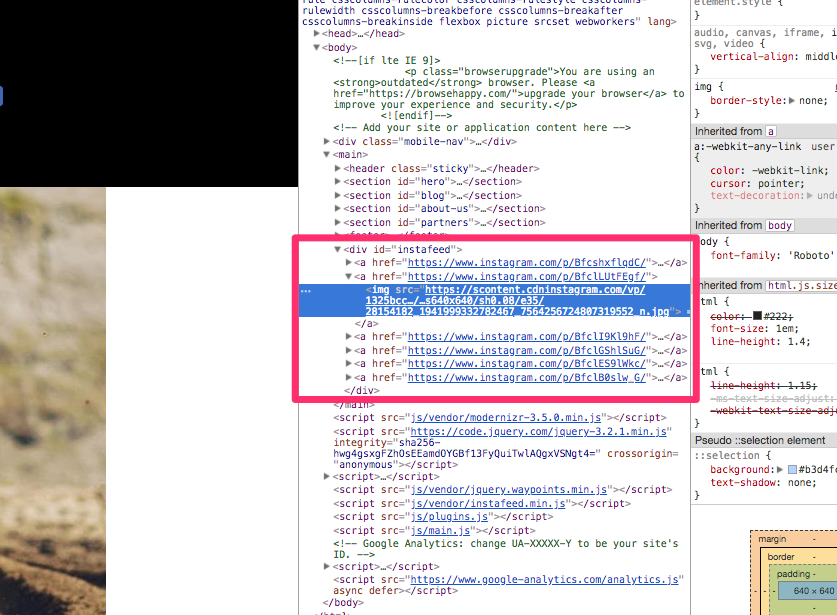Click the cursor: pointer declaration
This screenshot has height=615, width=837.
(x=757, y=183)
